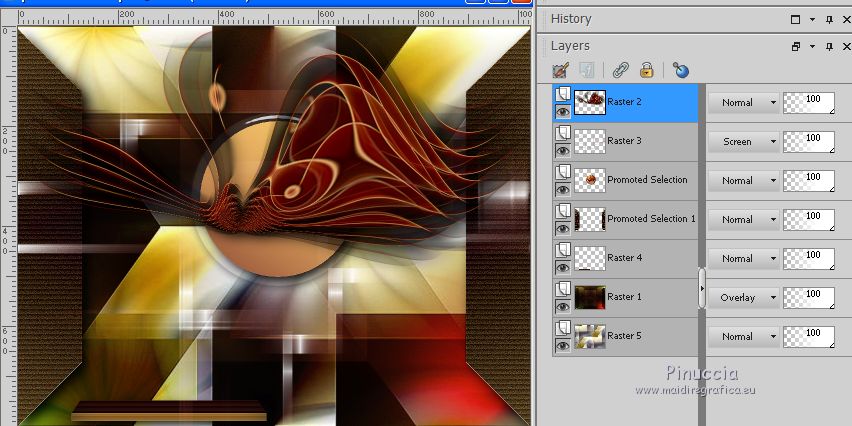Open the blend mode dropdown for Raster 2
852x426 pixels.
point(743,103)
